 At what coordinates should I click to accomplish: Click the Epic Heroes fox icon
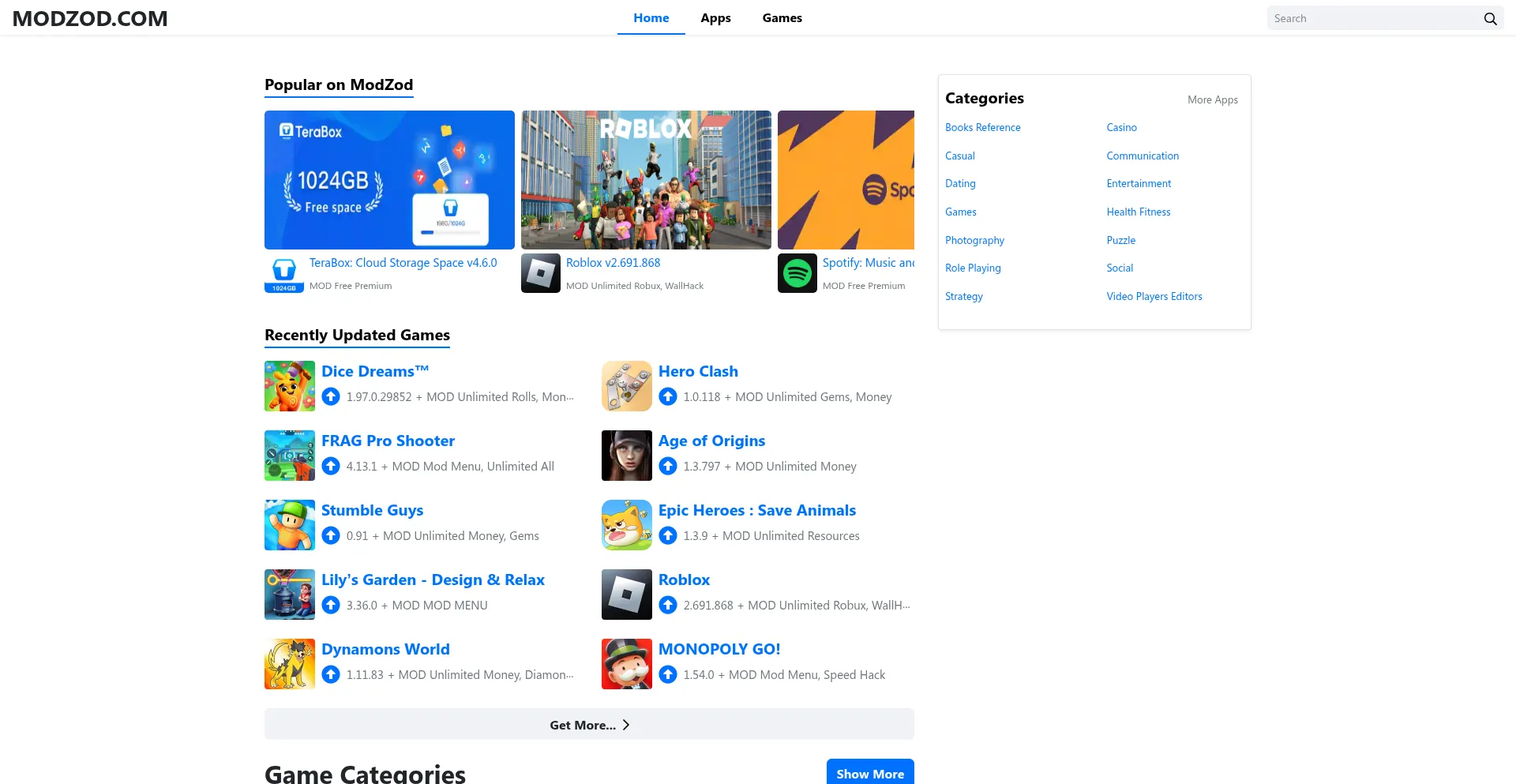click(627, 525)
